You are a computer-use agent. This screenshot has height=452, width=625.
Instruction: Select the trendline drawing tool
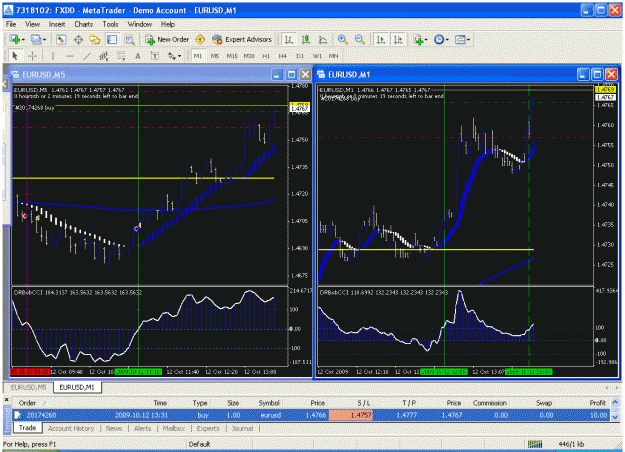[x=86, y=56]
